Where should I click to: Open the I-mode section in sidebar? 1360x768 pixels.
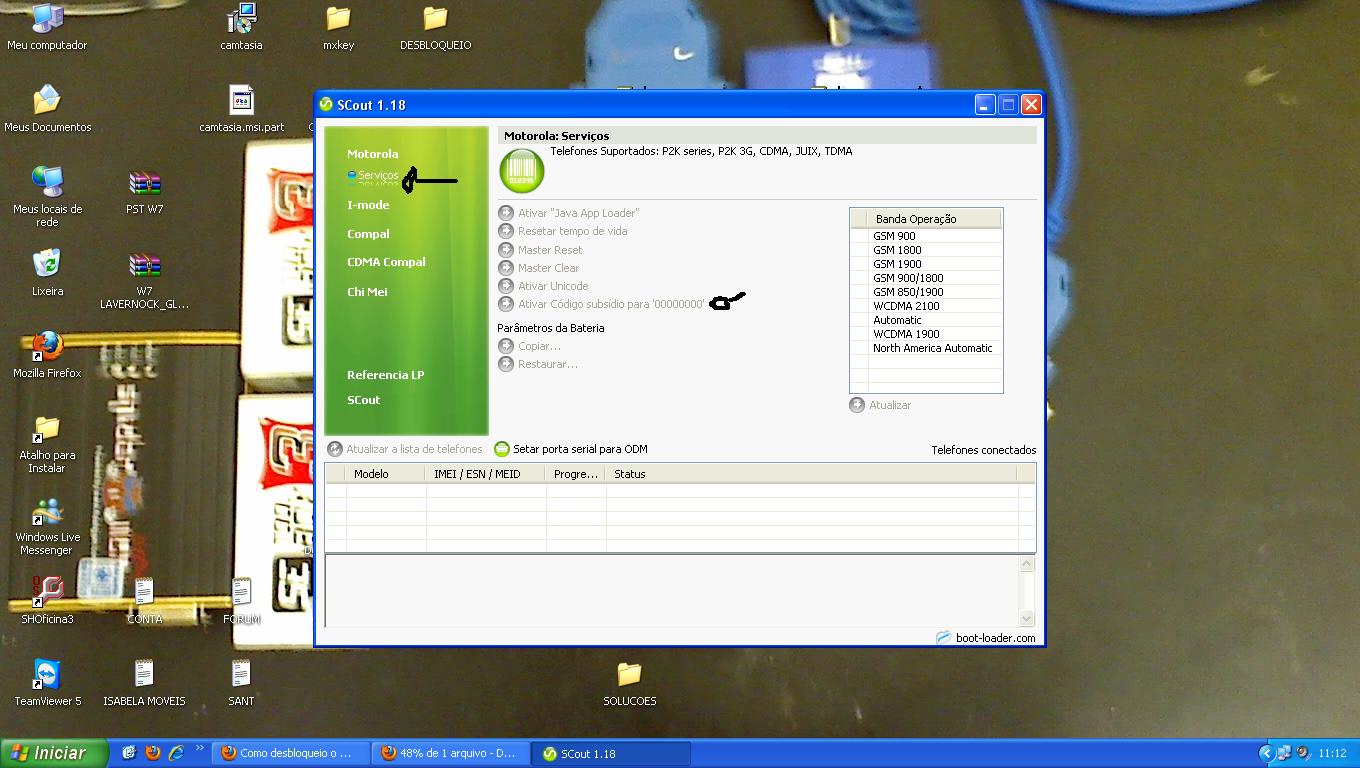[368, 205]
